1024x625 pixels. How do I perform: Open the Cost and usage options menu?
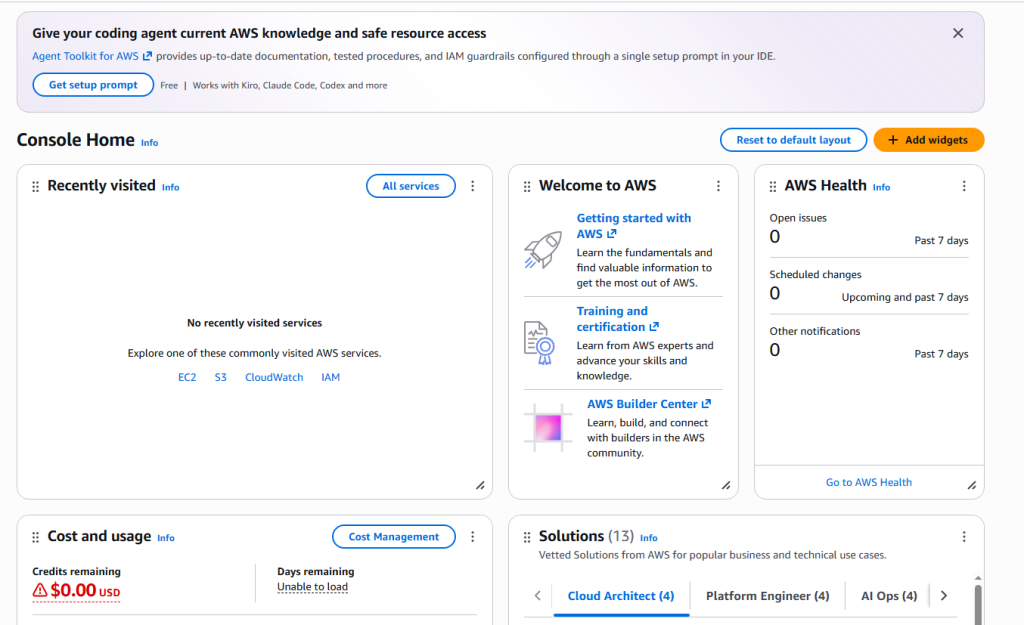(473, 537)
